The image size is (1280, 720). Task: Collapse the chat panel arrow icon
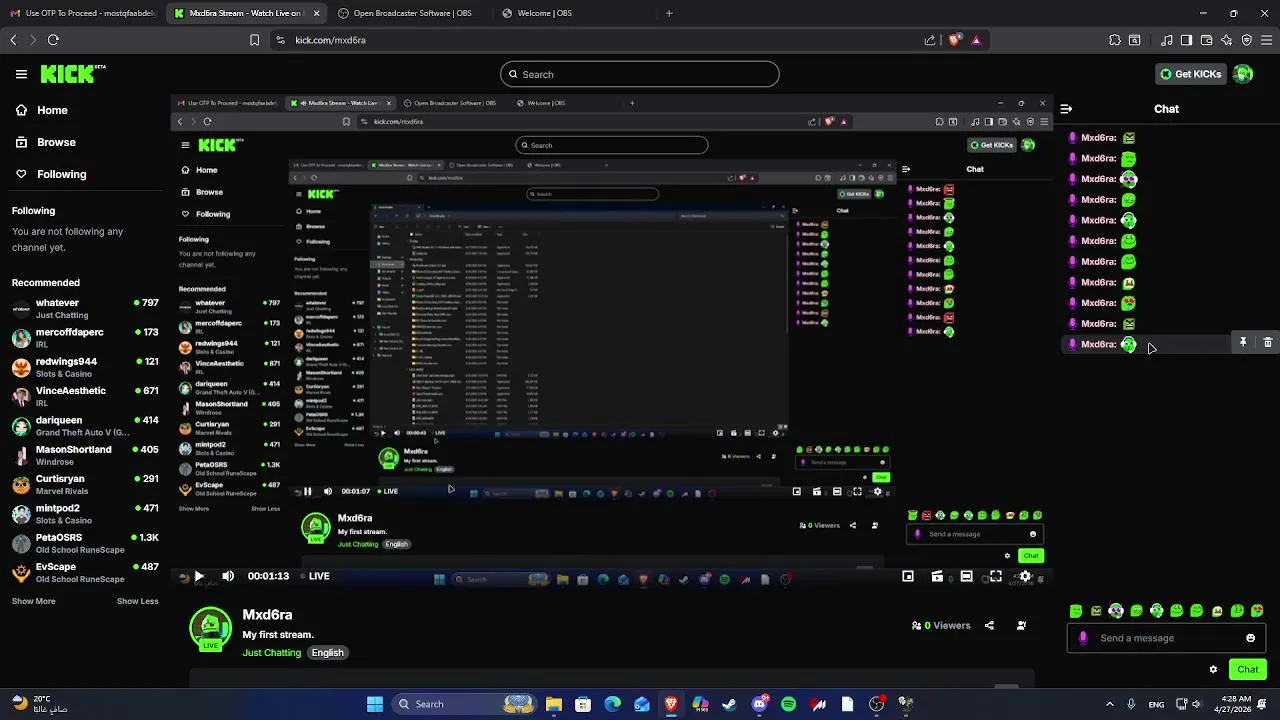click(1066, 109)
